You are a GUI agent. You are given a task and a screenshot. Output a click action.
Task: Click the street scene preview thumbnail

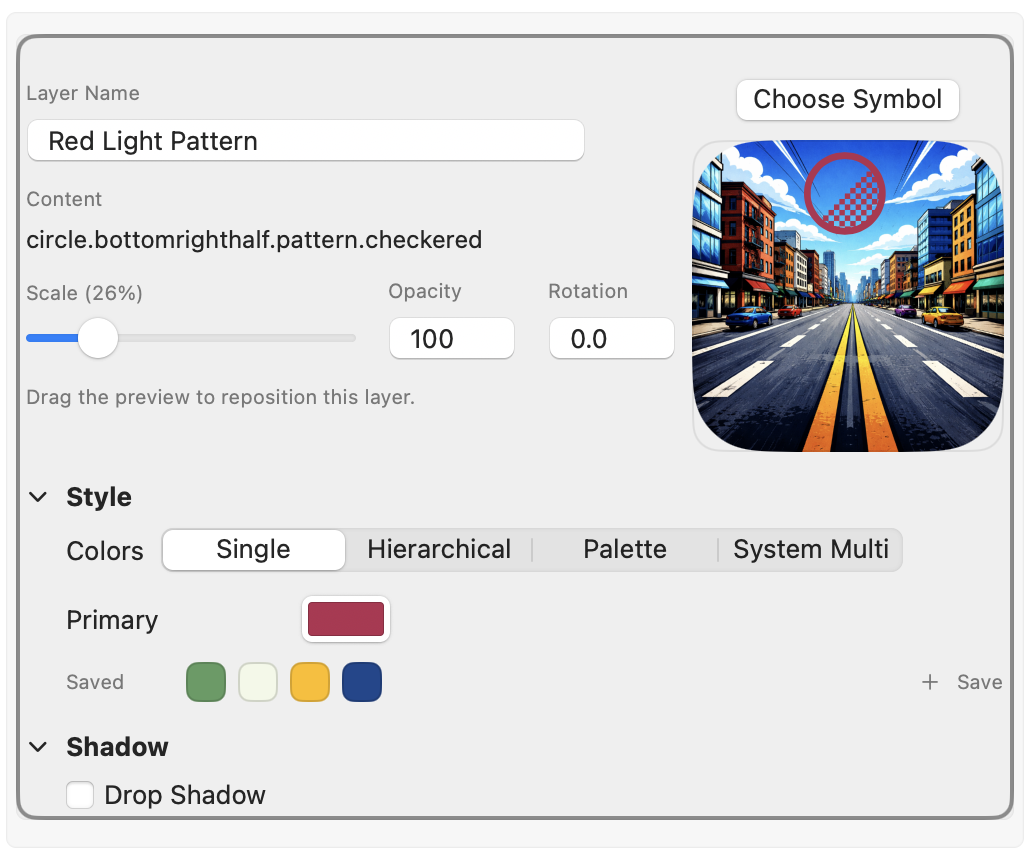[848, 296]
